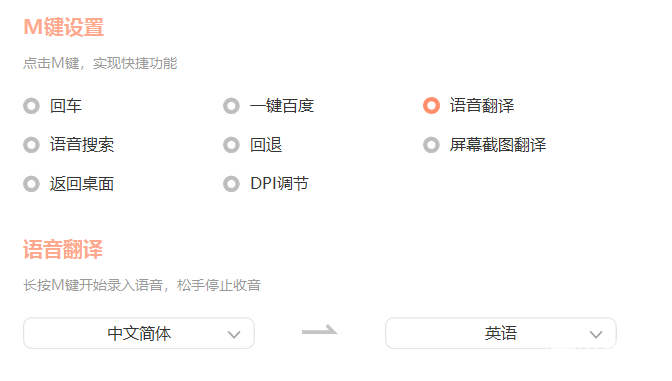Select 回退 as the M key function
This screenshot has height=381, width=672.
231,145
